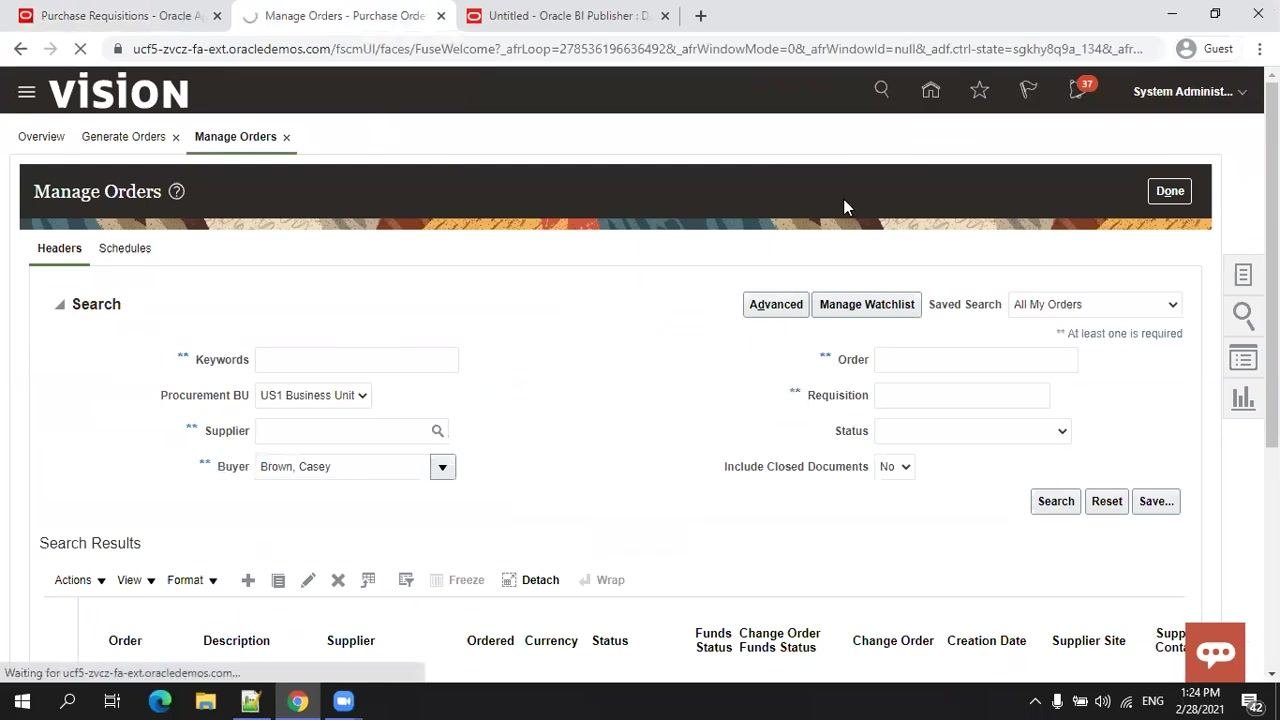This screenshot has width=1280, height=720.
Task: Click into the Order input field
Action: coord(976,360)
